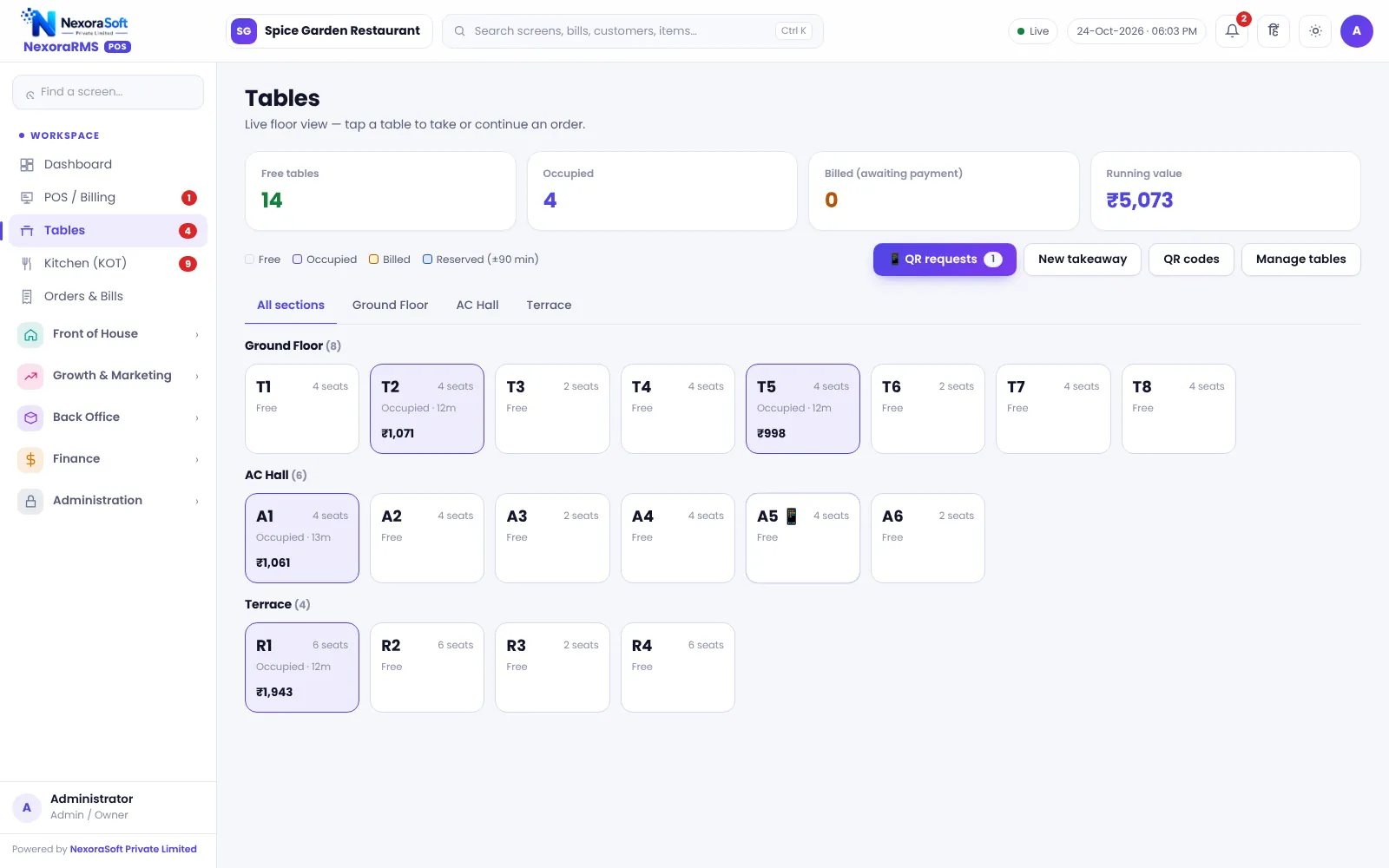1389x868 pixels.
Task: Click the Dashboard sidebar icon
Action: click(27, 165)
